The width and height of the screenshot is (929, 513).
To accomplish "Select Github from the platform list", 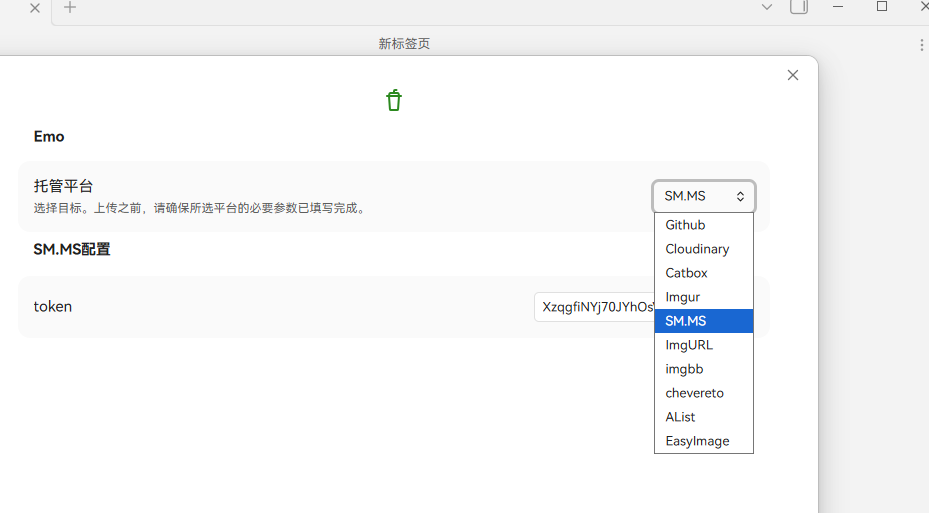I will click(x=685, y=225).
